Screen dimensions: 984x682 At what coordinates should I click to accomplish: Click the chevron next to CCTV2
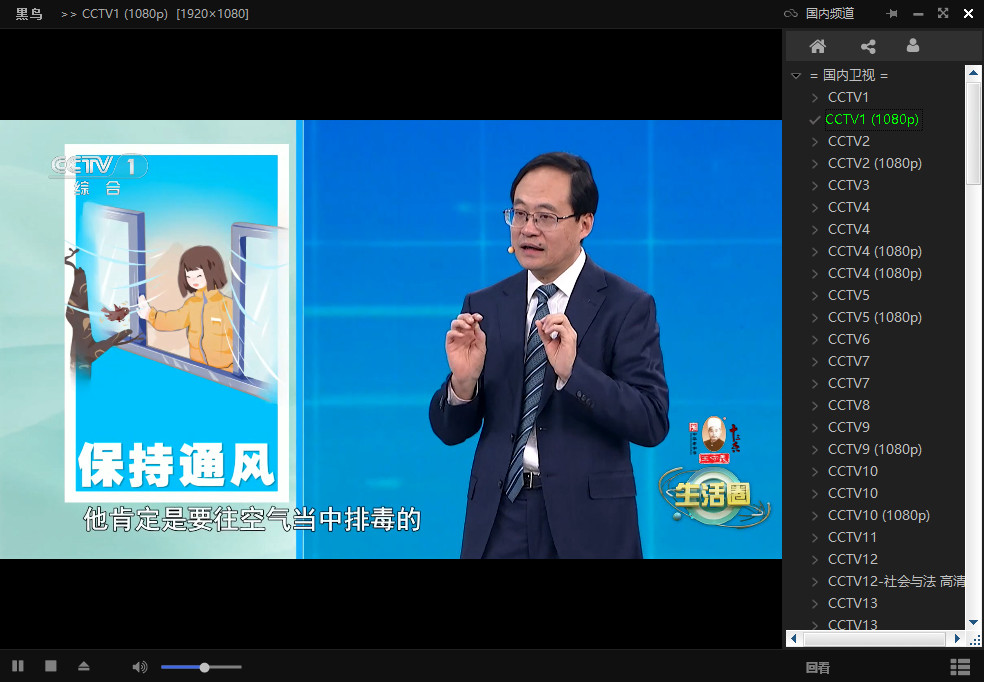point(815,142)
